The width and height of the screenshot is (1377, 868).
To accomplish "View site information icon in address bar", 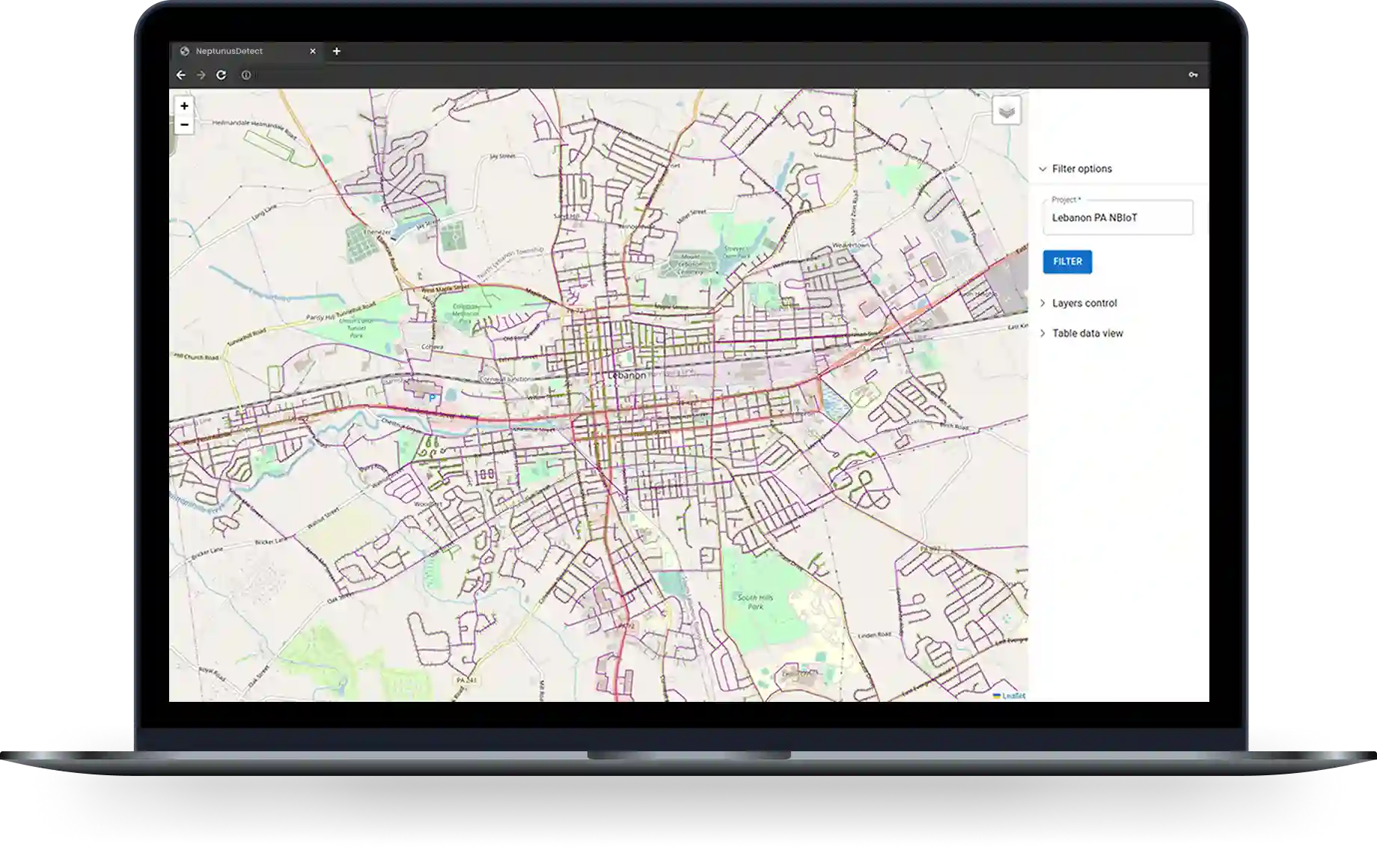I will (x=245, y=75).
